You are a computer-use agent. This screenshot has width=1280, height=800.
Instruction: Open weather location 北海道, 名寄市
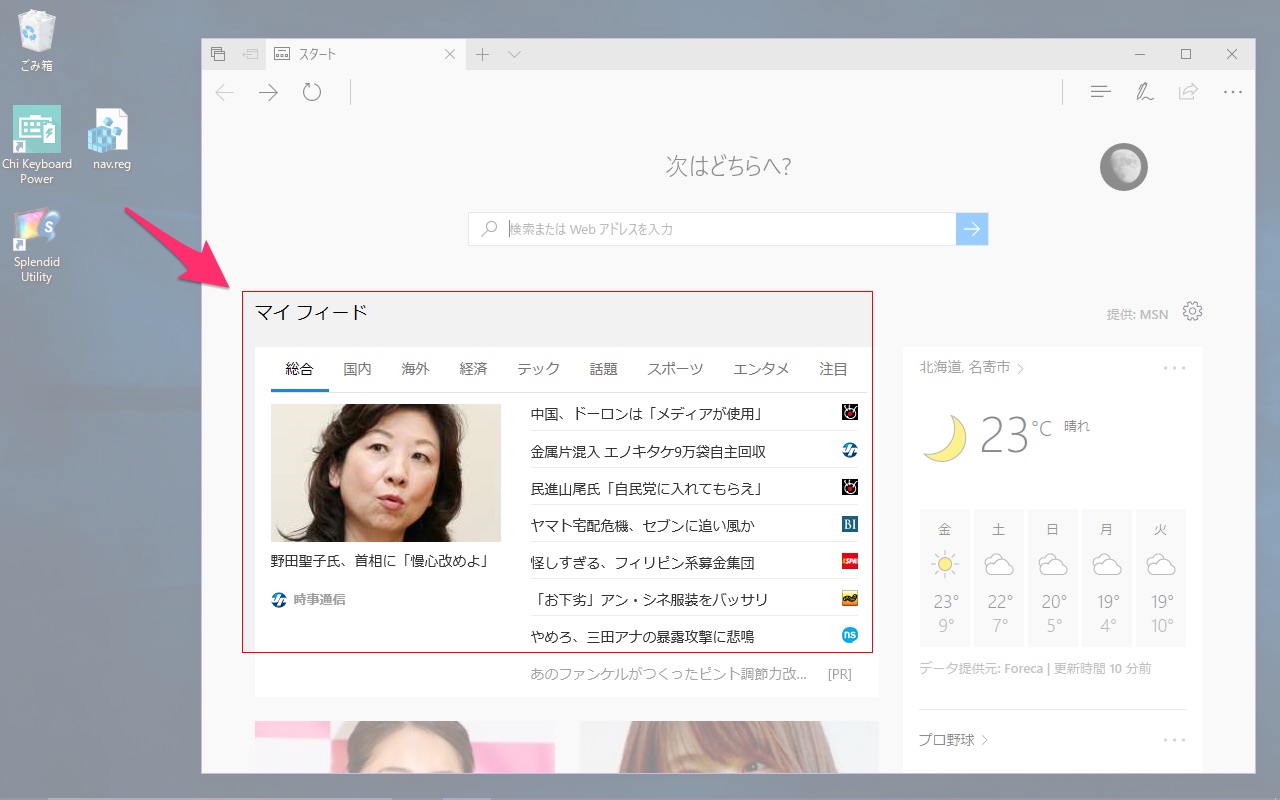coord(971,368)
